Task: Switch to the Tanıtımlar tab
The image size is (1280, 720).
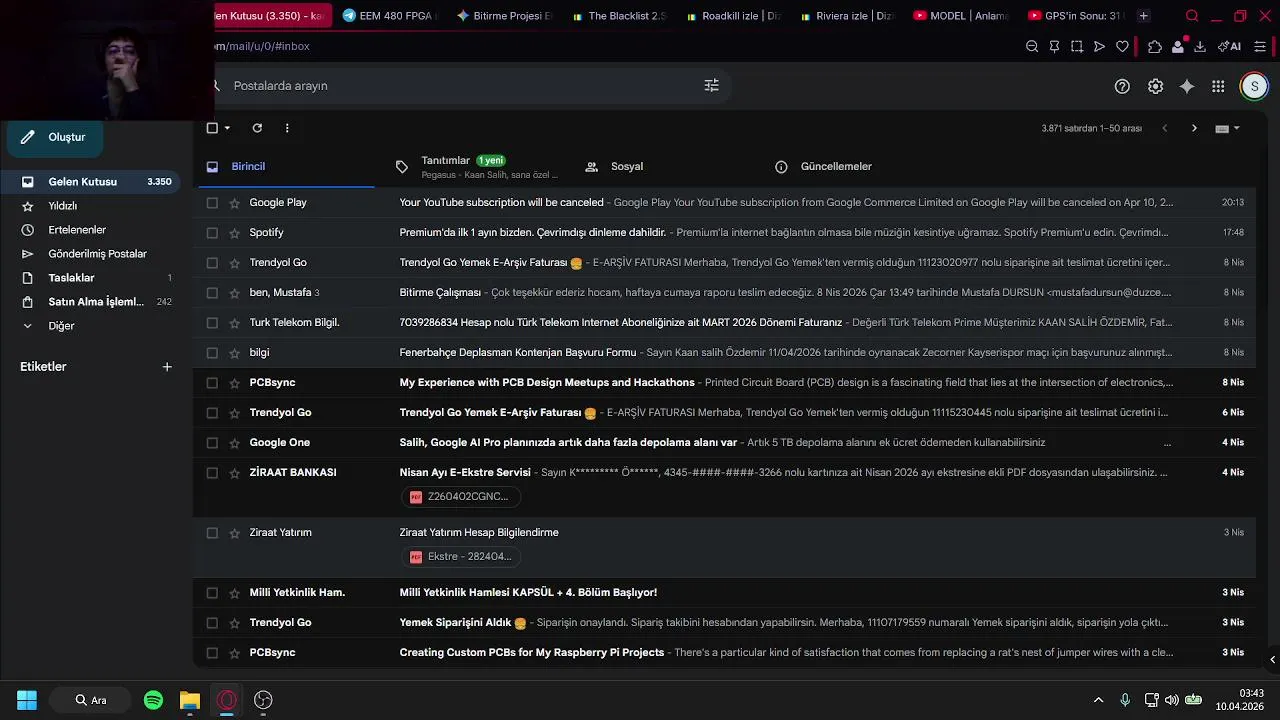Action: point(478,167)
